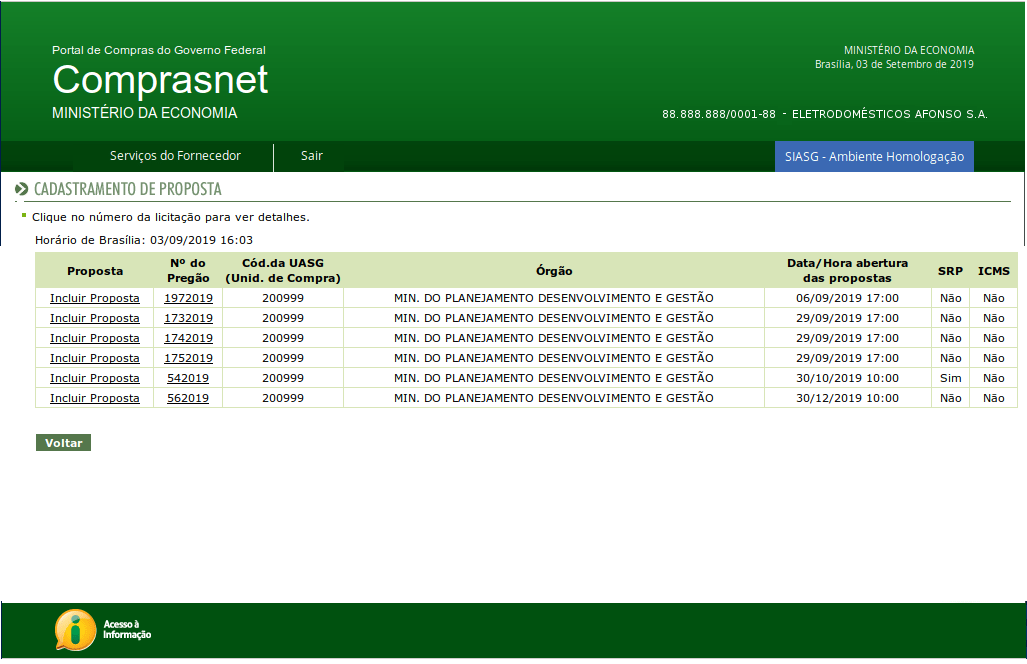Screen dimensions: 1027x664
Task: Click the green arrow beside Cadastramento de Proposta
Action: coord(21,189)
